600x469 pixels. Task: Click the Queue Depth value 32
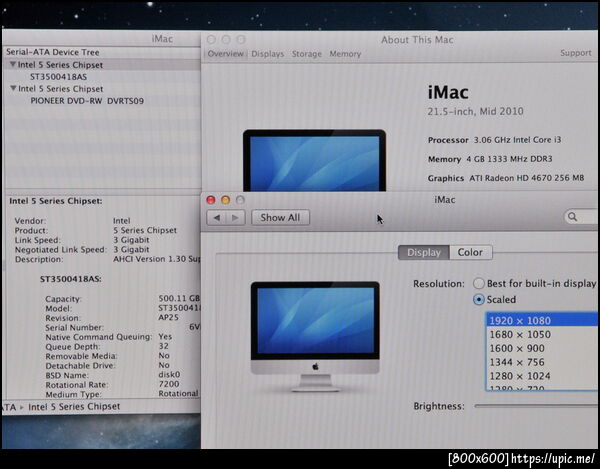click(163, 346)
